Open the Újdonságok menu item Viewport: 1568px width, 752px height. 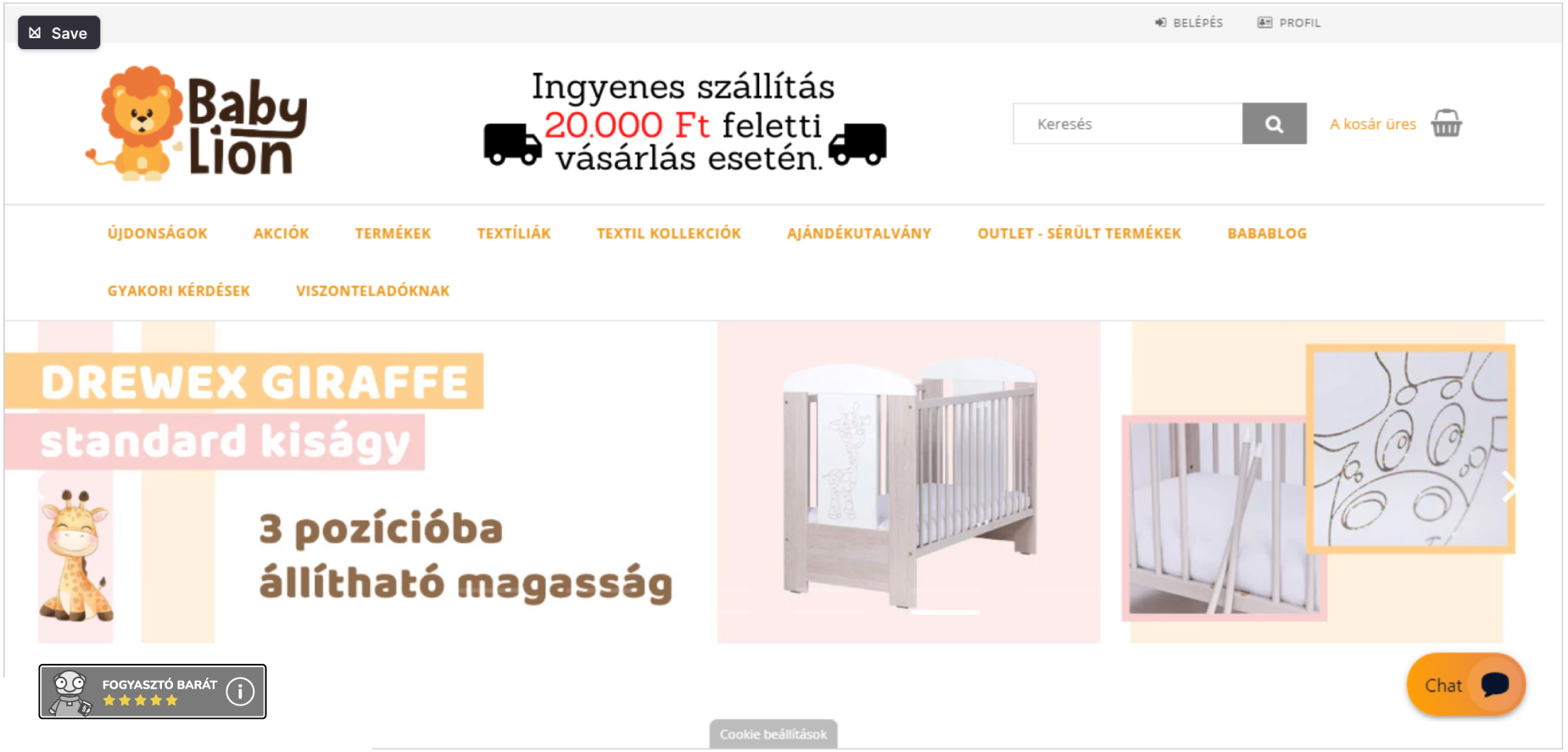158,233
